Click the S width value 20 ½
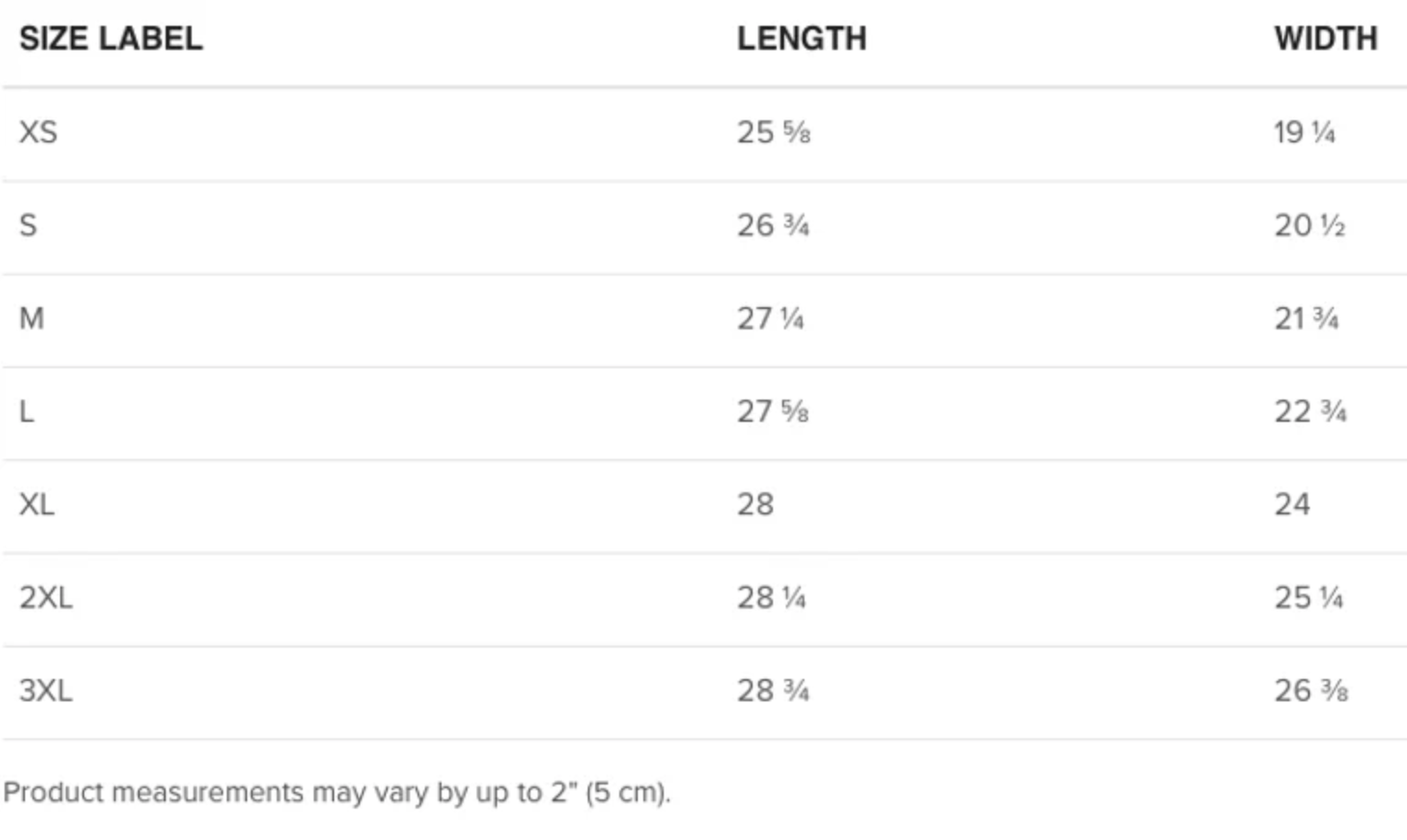The image size is (1407, 840). pos(1309,226)
